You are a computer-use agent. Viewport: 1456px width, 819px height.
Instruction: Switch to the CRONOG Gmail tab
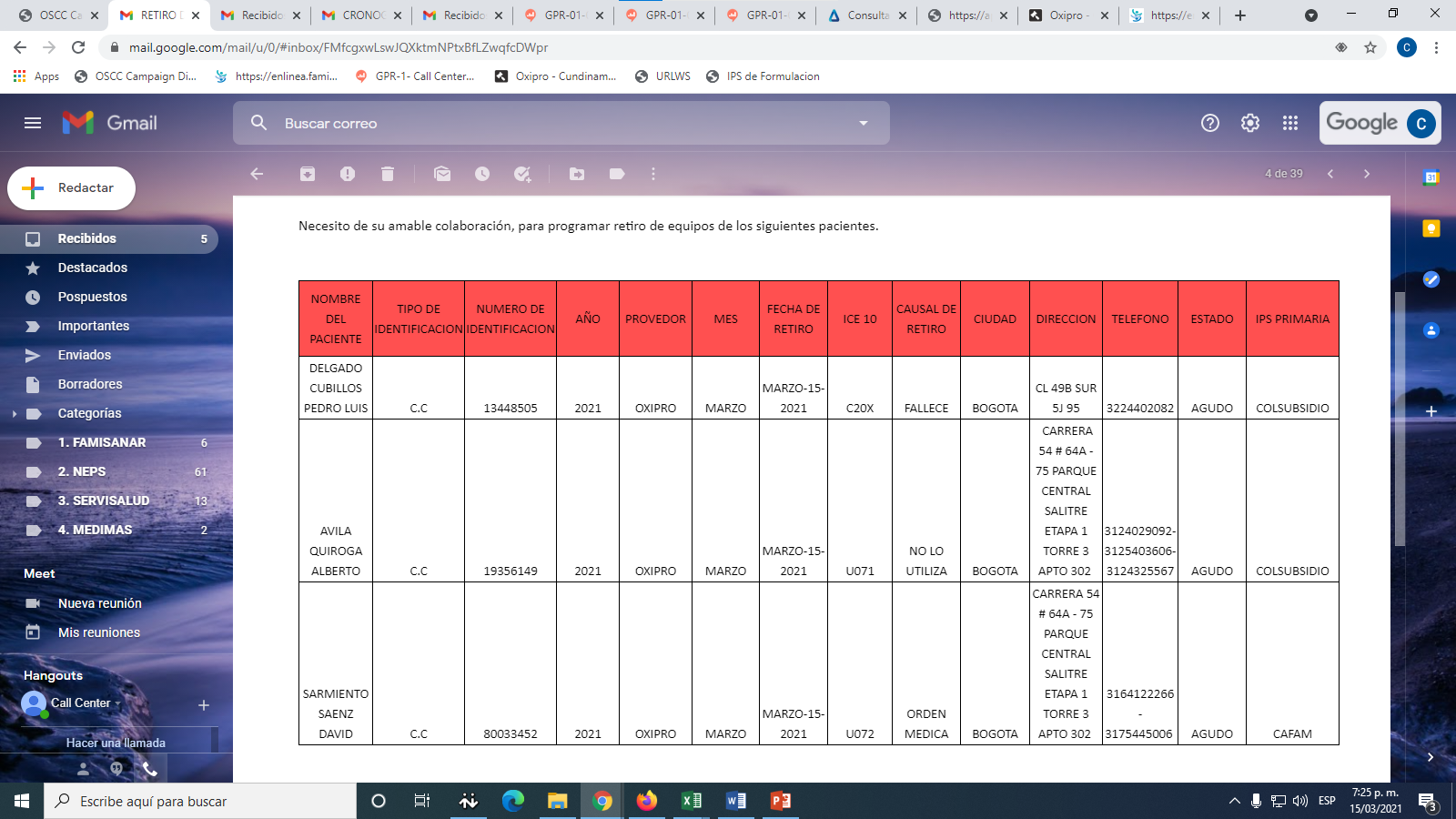click(x=361, y=15)
